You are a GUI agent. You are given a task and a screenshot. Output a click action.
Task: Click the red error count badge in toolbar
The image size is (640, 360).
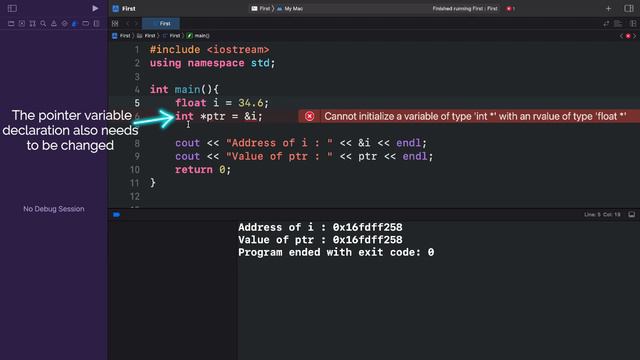tap(510, 9)
